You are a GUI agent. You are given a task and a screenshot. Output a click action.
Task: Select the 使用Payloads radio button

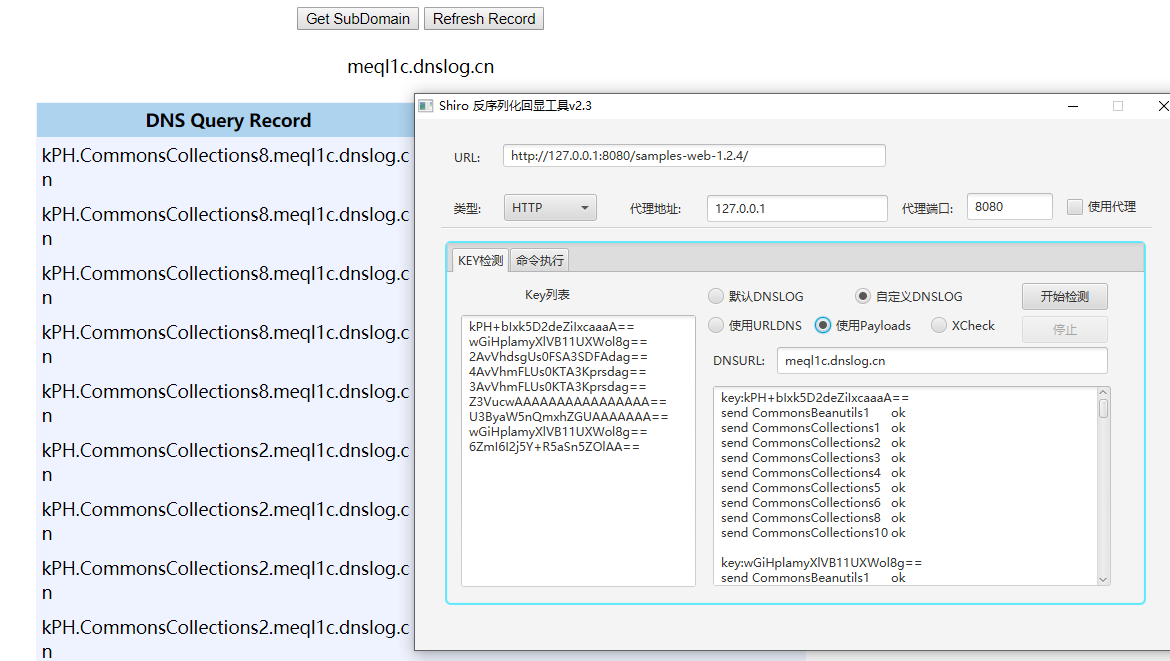click(x=822, y=325)
